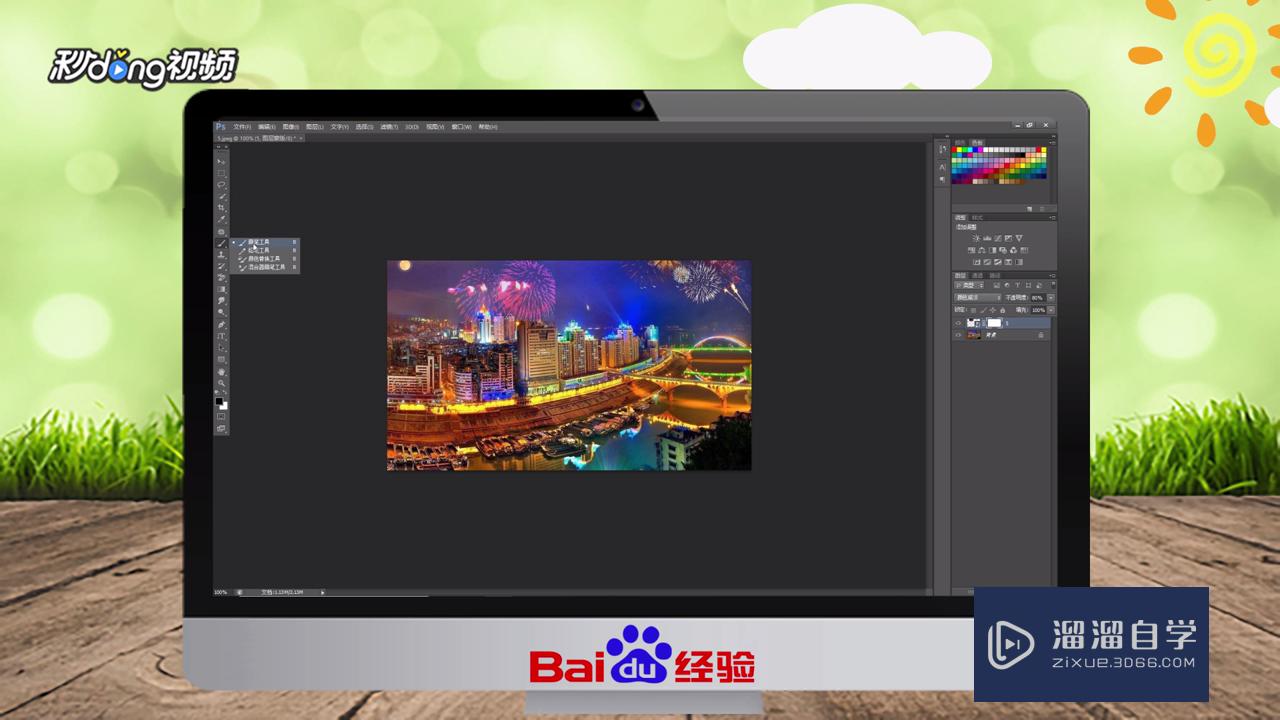Open the 不透明度 opacity dropdown arrow
The width and height of the screenshot is (1280, 720).
[1051, 297]
